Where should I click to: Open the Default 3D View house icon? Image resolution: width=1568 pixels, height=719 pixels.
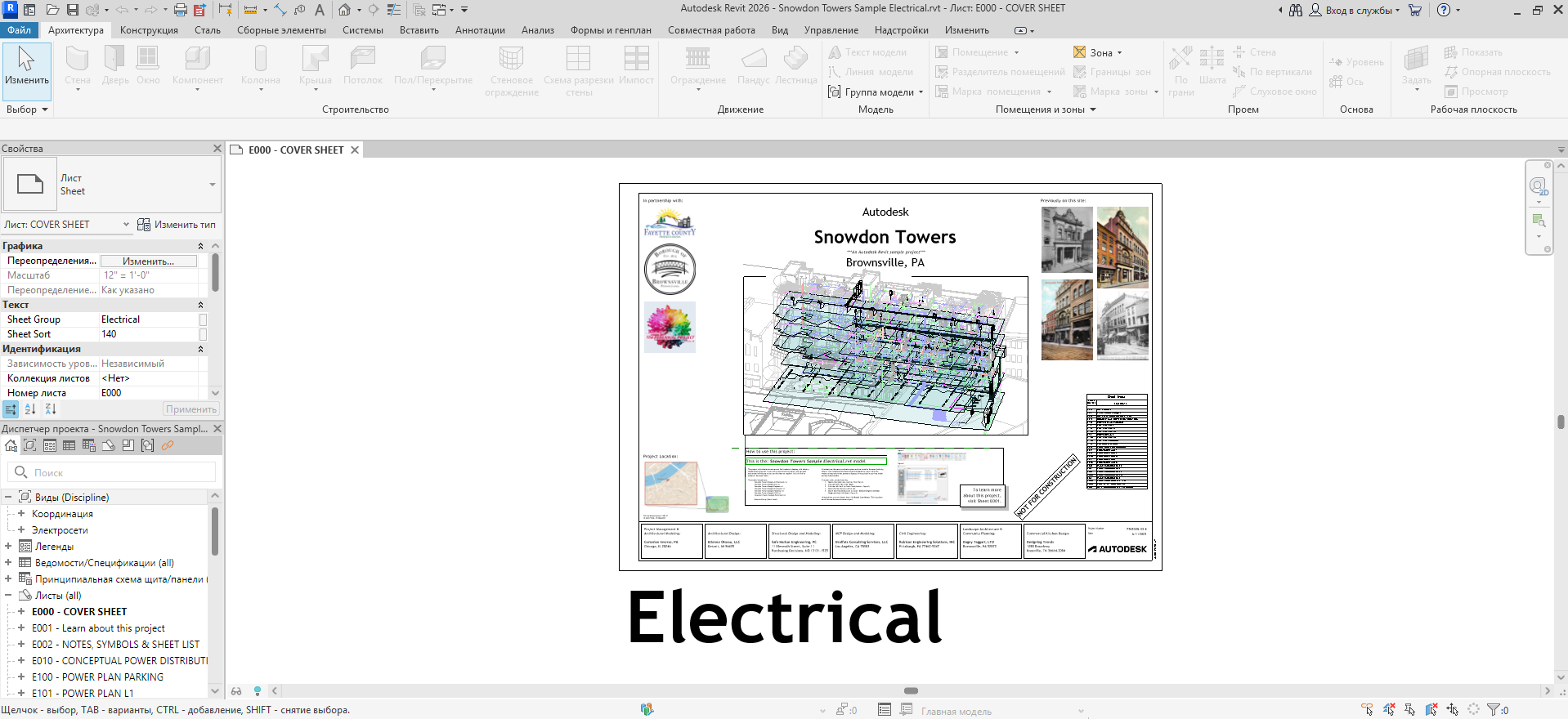(x=344, y=10)
